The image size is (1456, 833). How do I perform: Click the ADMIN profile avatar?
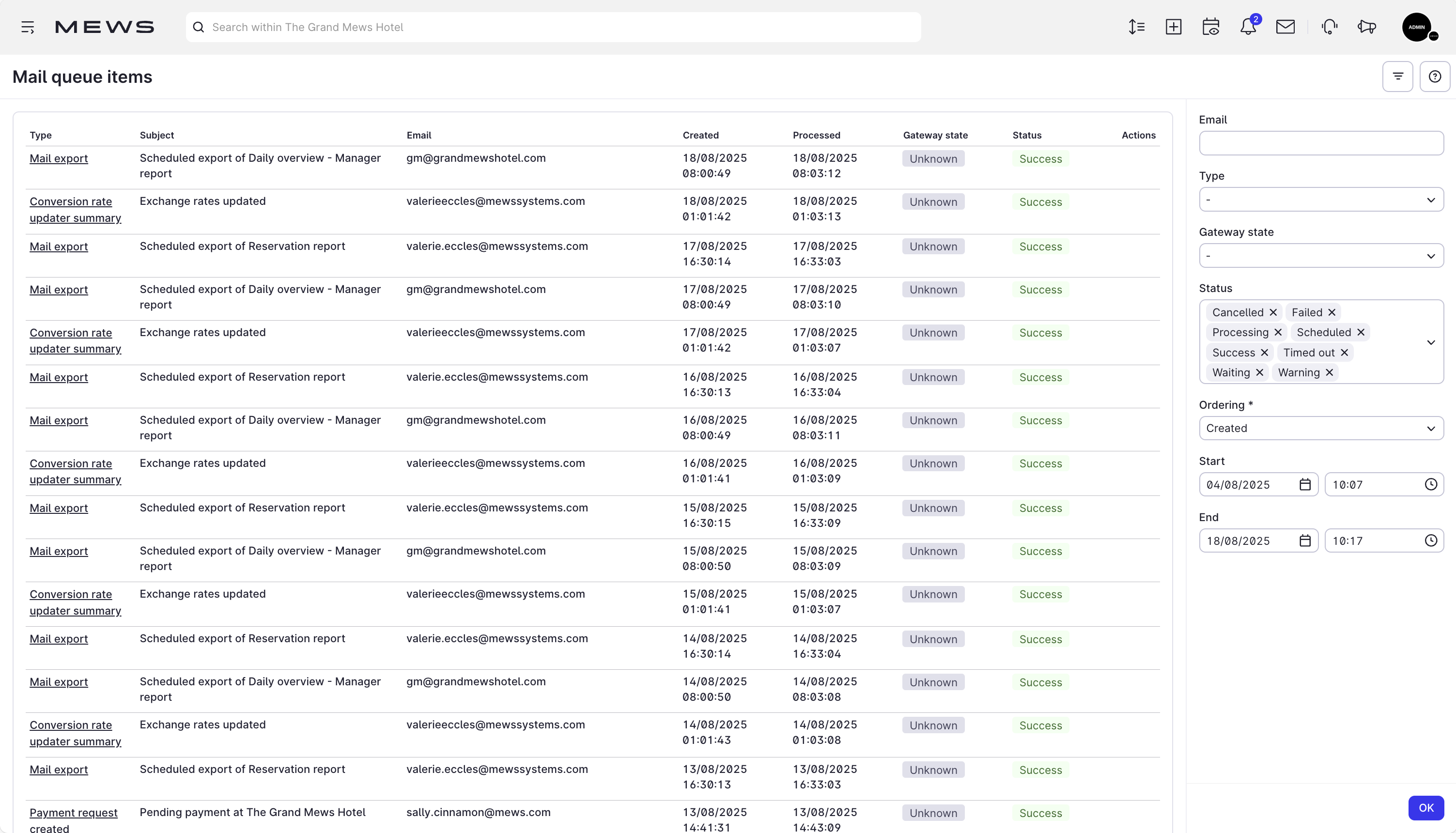point(1416,27)
